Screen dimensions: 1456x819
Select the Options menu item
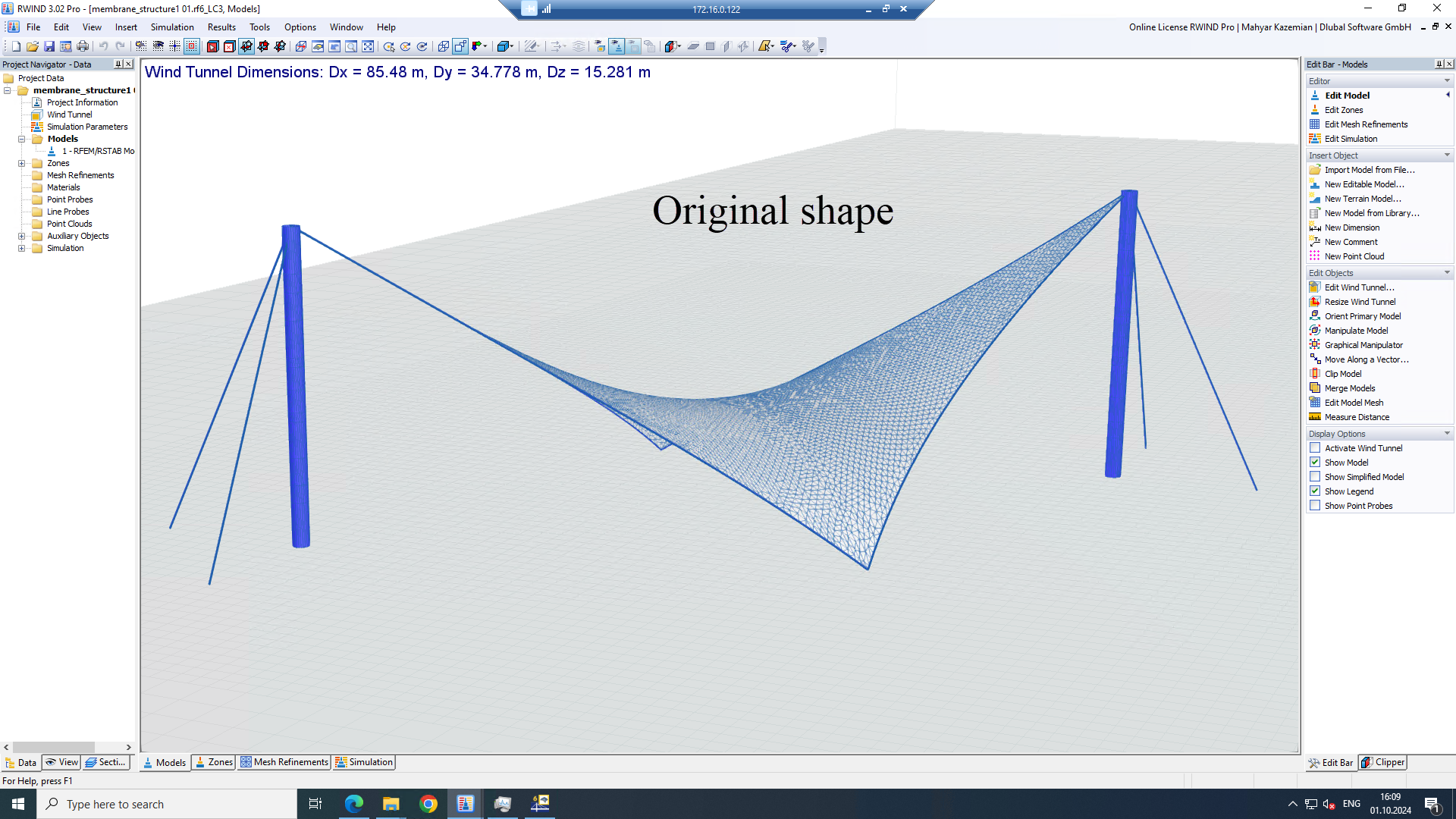pos(300,27)
